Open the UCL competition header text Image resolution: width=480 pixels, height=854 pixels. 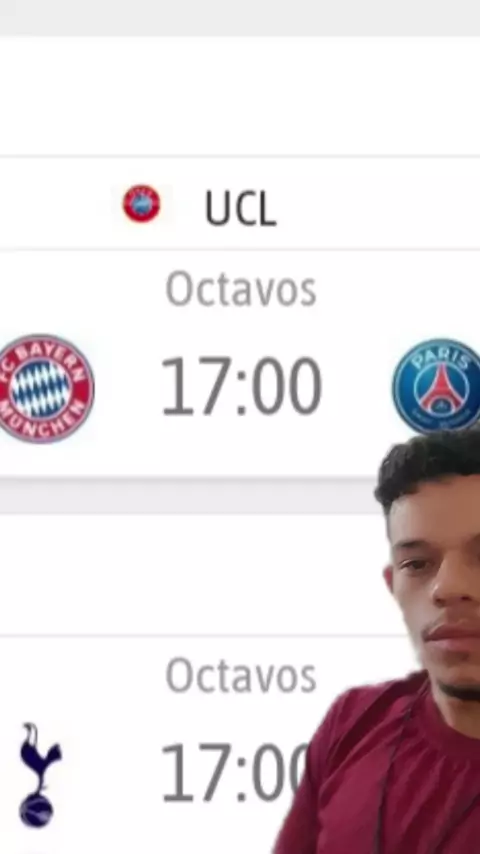(240, 208)
